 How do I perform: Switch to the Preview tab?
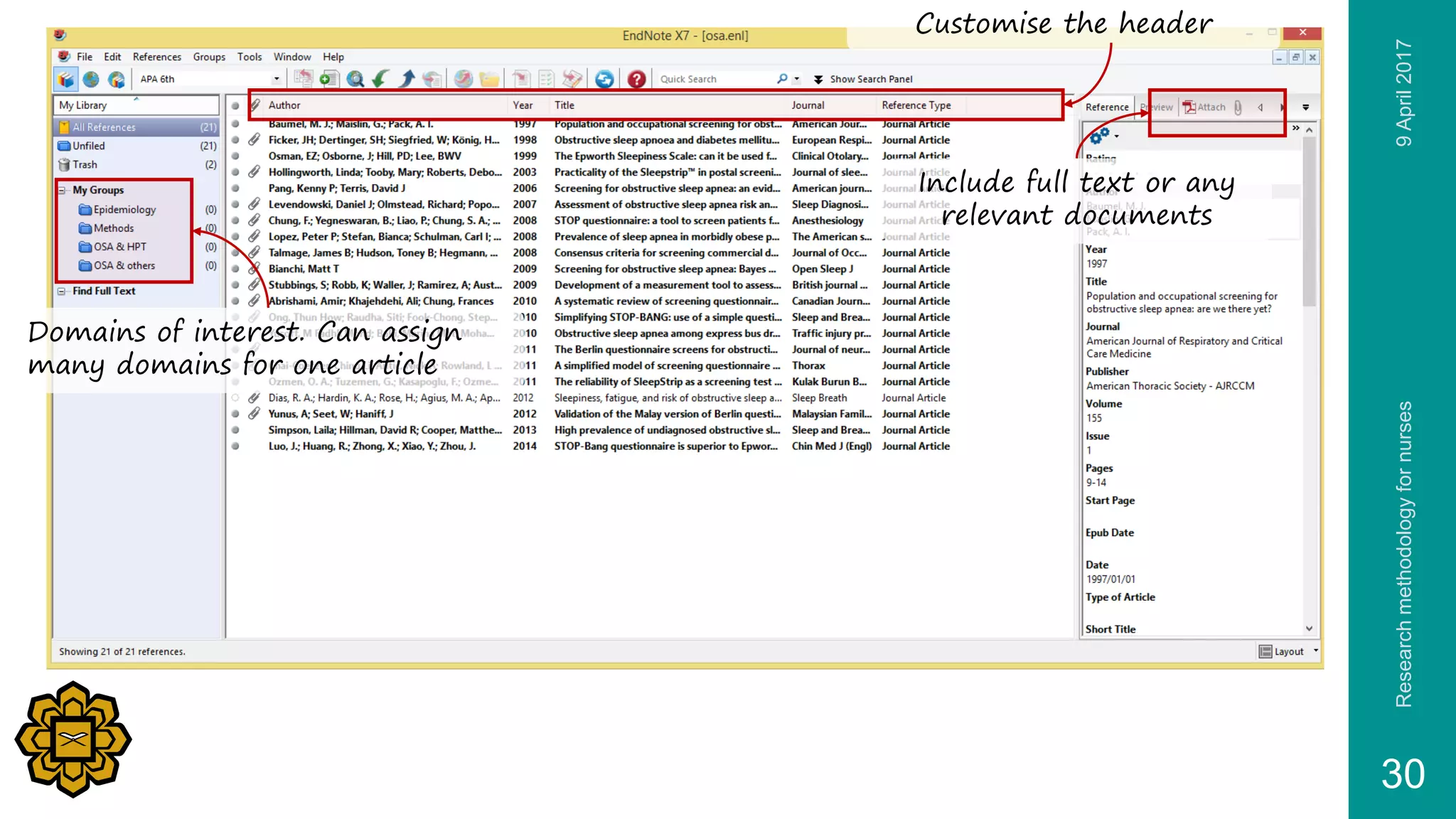click(1157, 107)
